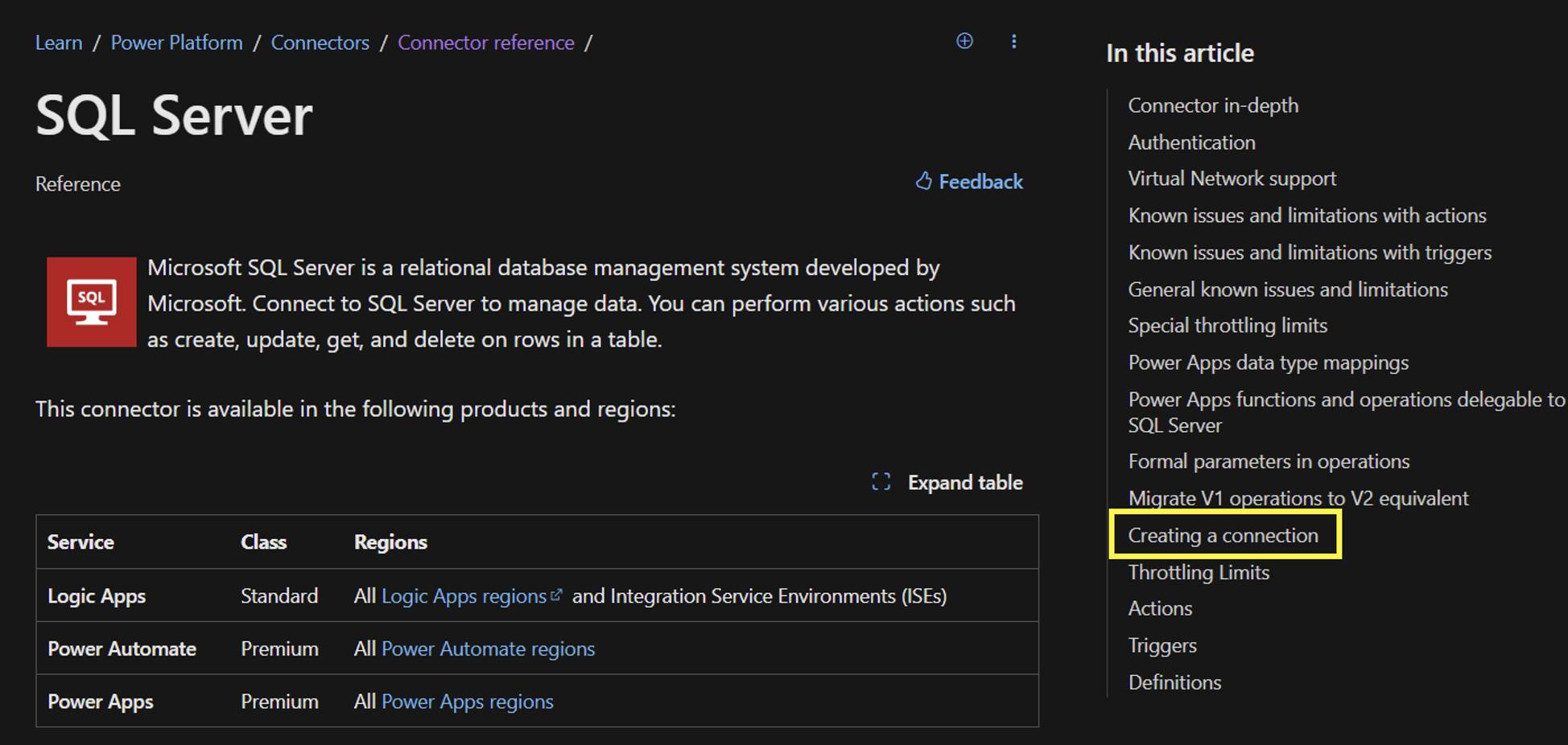This screenshot has height=745, width=1568.
Task: Click the Class column header
Action: click(263, 542)
